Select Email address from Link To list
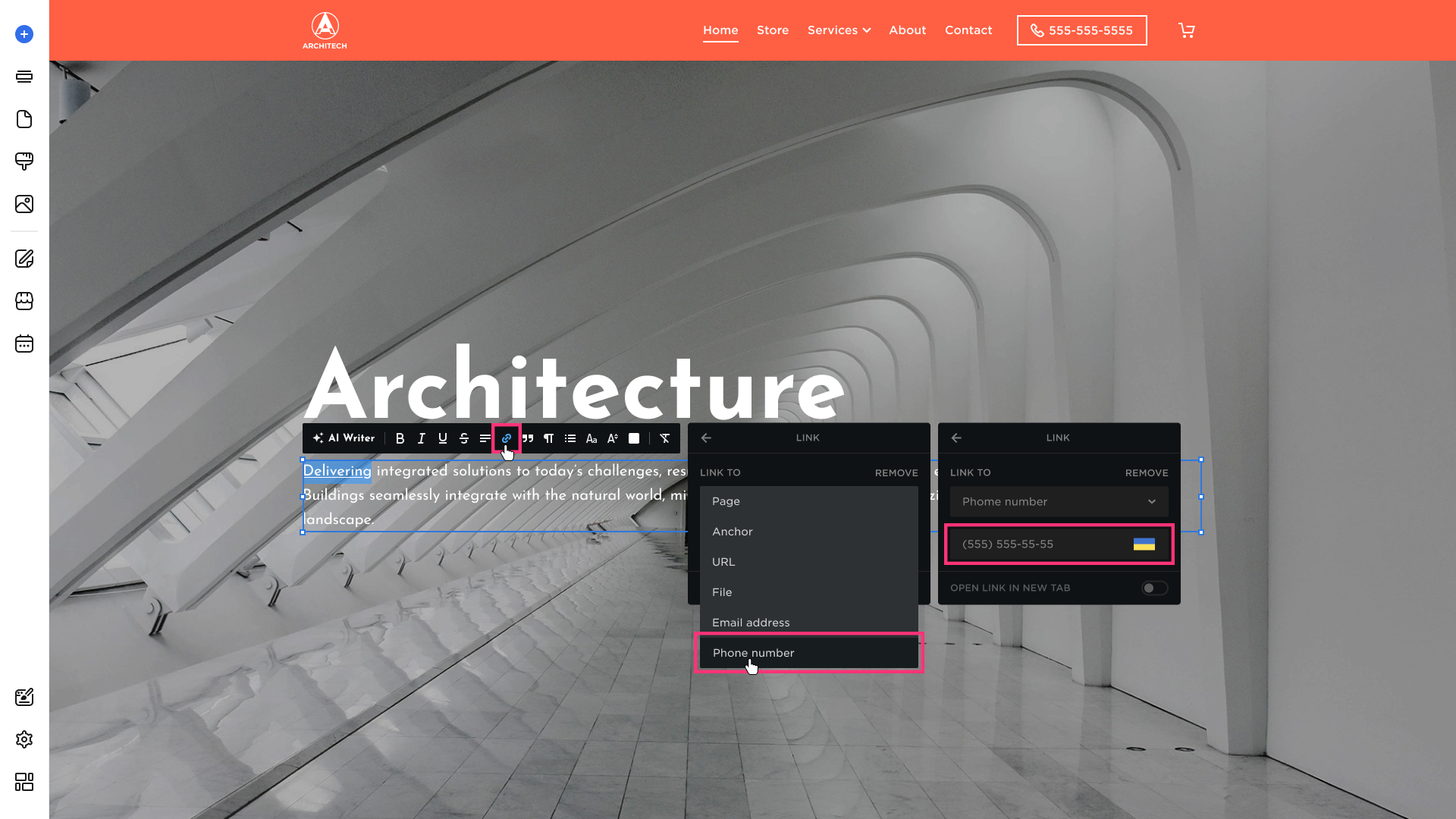1456x819 pixels. coord(751,623)
